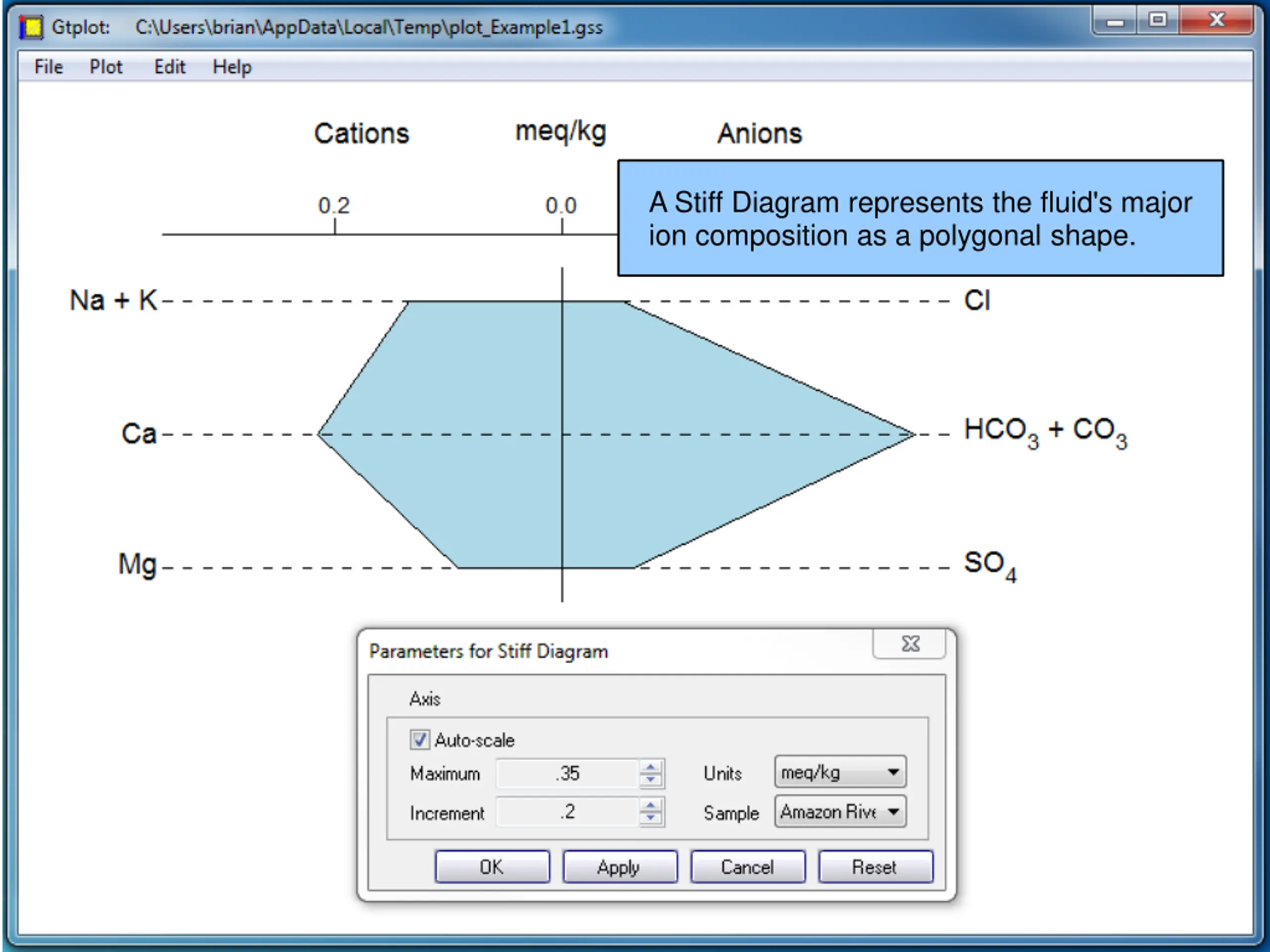Click inside the Maximum input field
This screenshot has width=1270, height=952.
pyautogui.click(x=567, y=773)
